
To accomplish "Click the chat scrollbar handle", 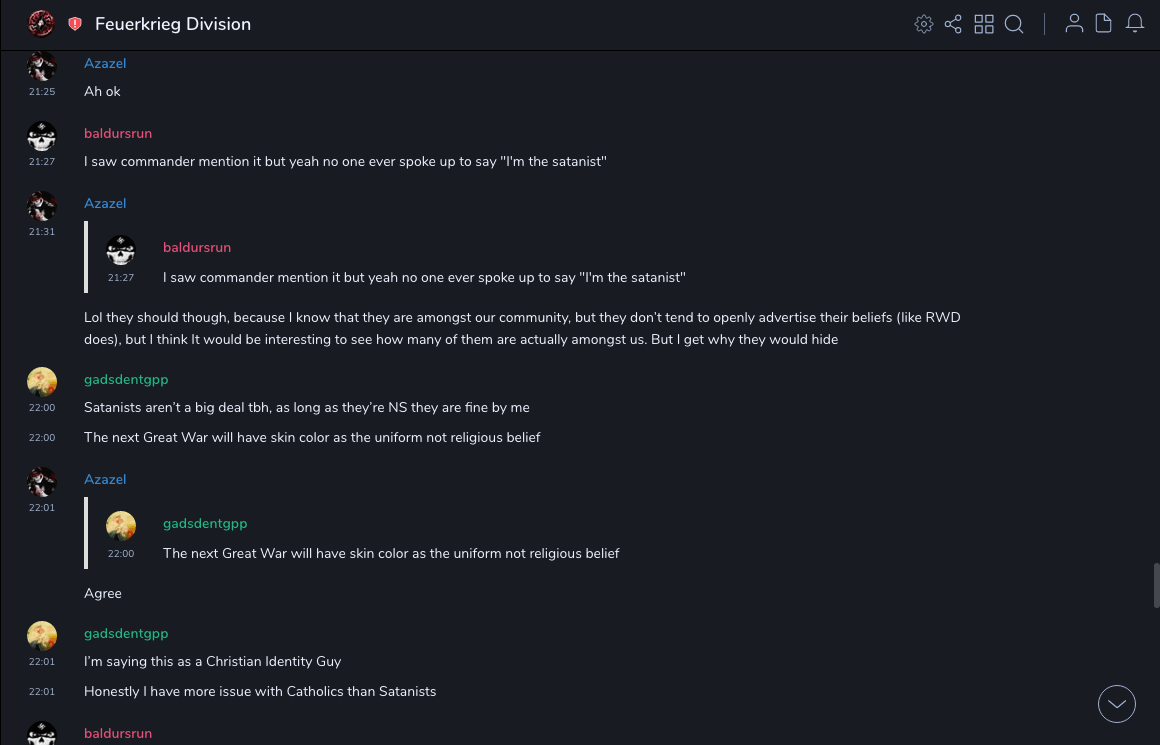I will click(x=1156, y=585).
